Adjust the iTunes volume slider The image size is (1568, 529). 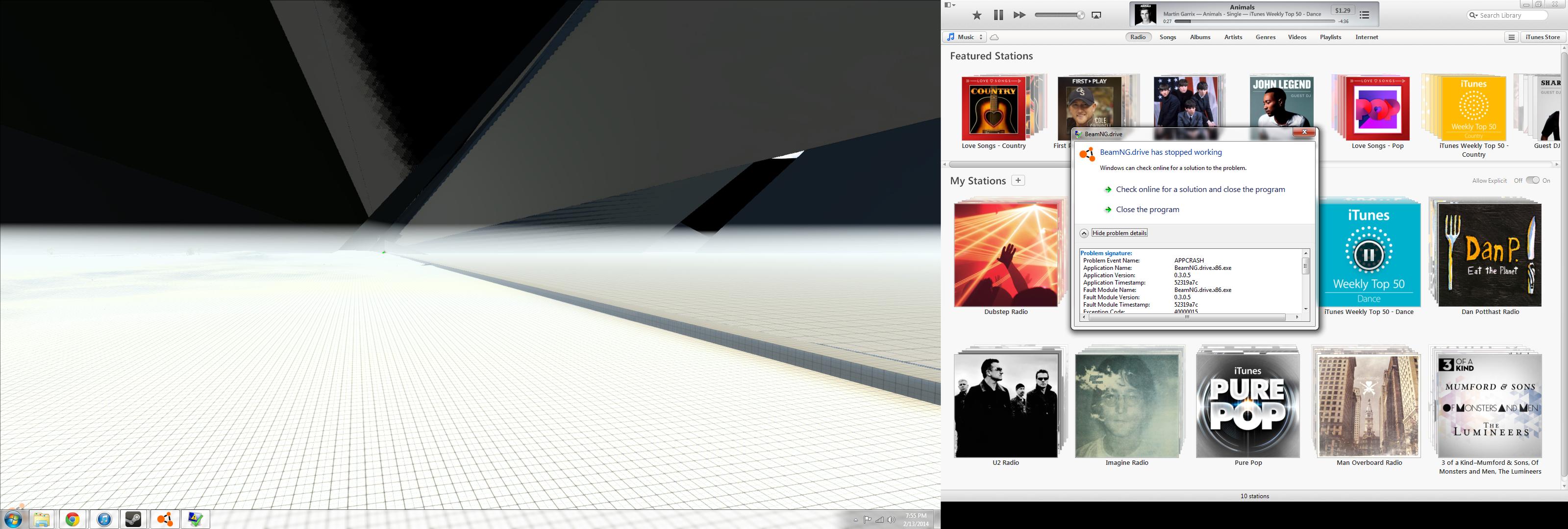1059,15
